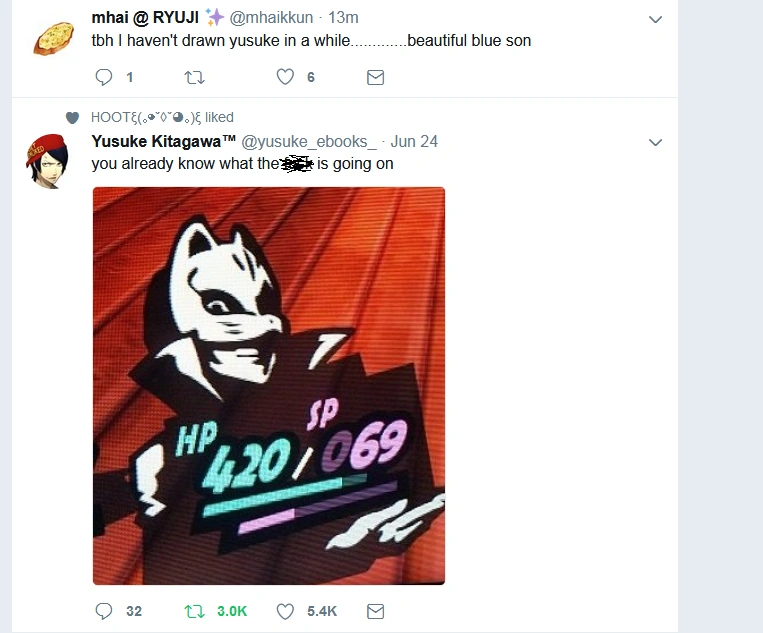Viewport: 763px width, 633px height.
Task: Open the HOOT liked activity label
Action: pos(162,117)
